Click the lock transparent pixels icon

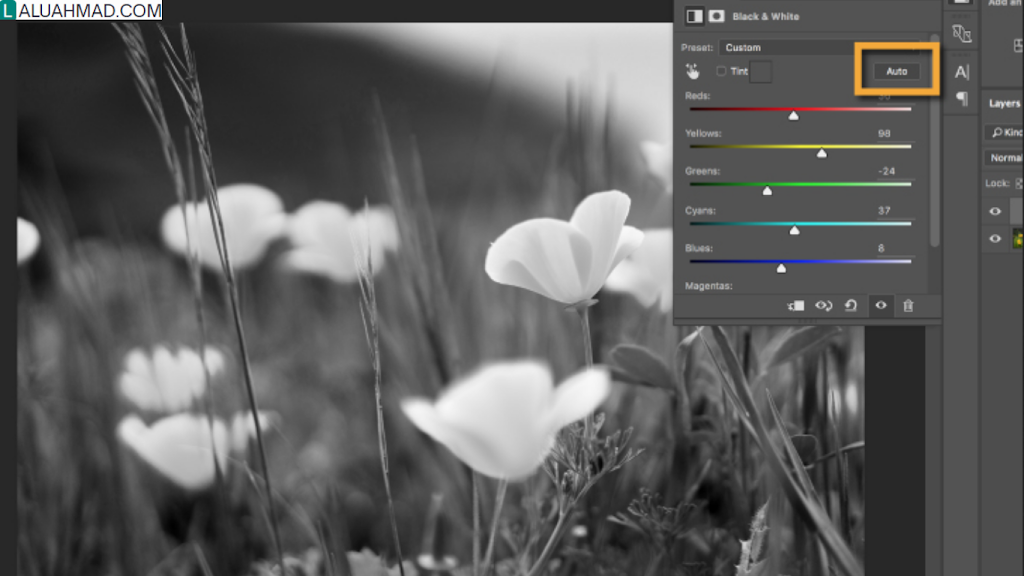pos(1019,184)
